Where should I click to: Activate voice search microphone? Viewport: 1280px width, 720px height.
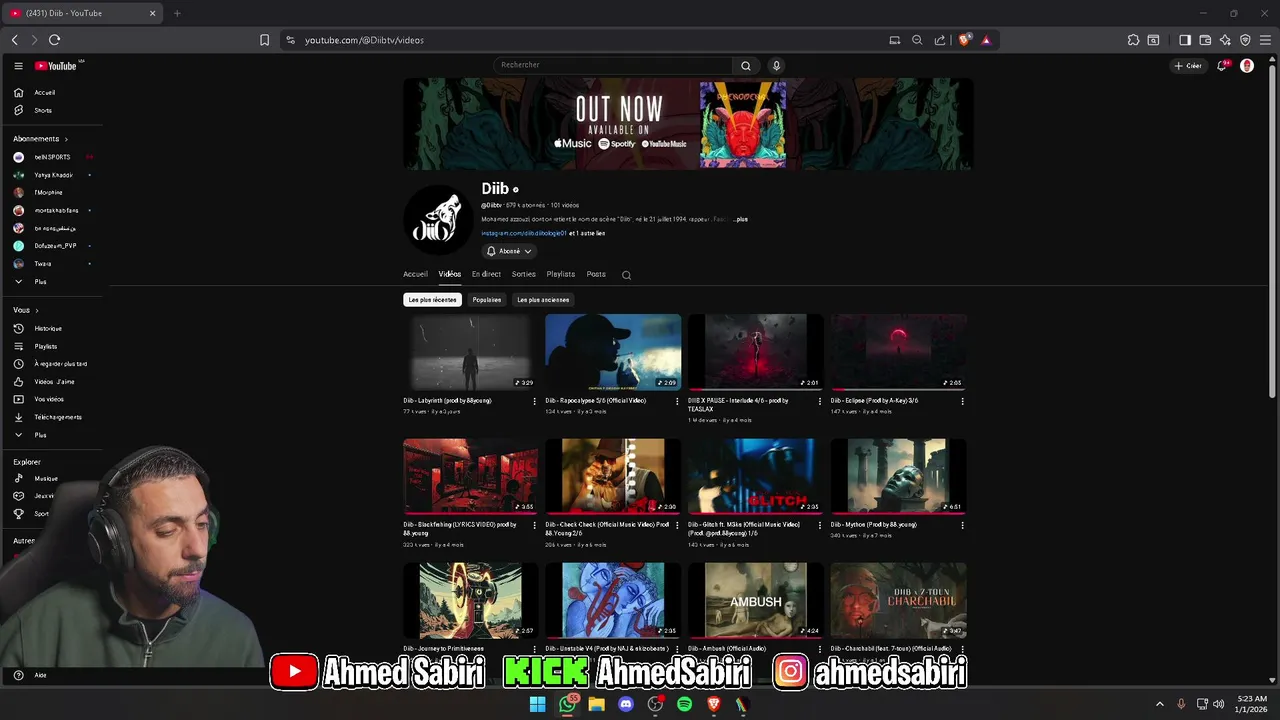(776, 66)
